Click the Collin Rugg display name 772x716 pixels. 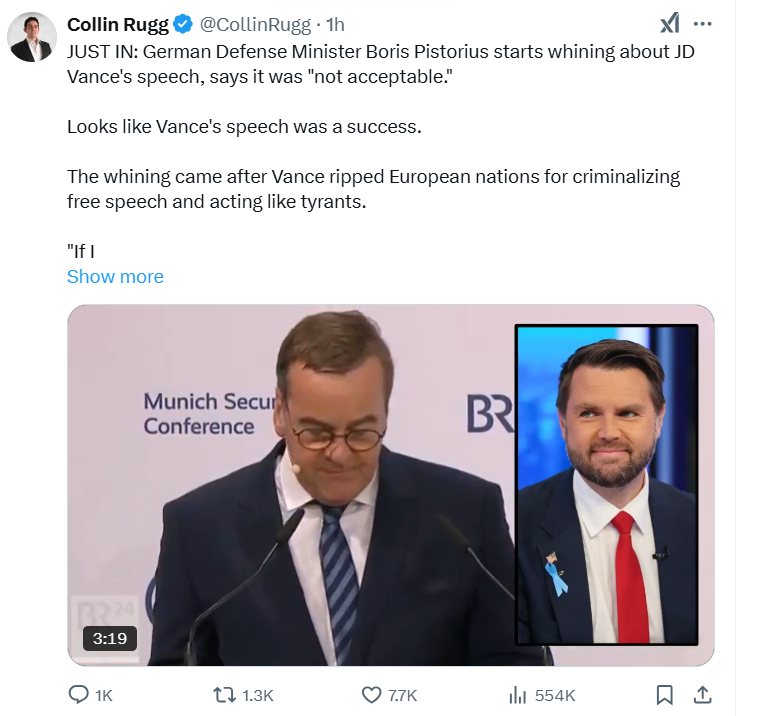point(117,24)
